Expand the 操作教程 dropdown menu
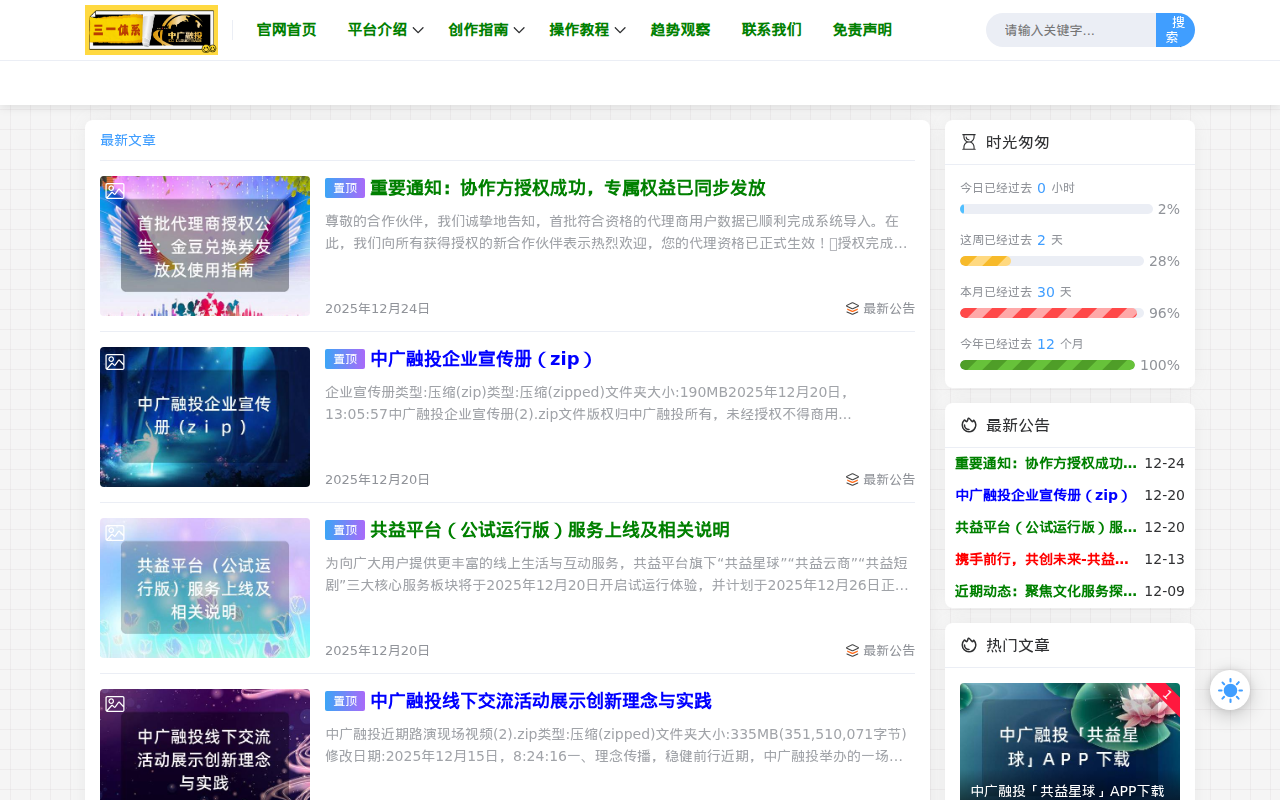 580,29
